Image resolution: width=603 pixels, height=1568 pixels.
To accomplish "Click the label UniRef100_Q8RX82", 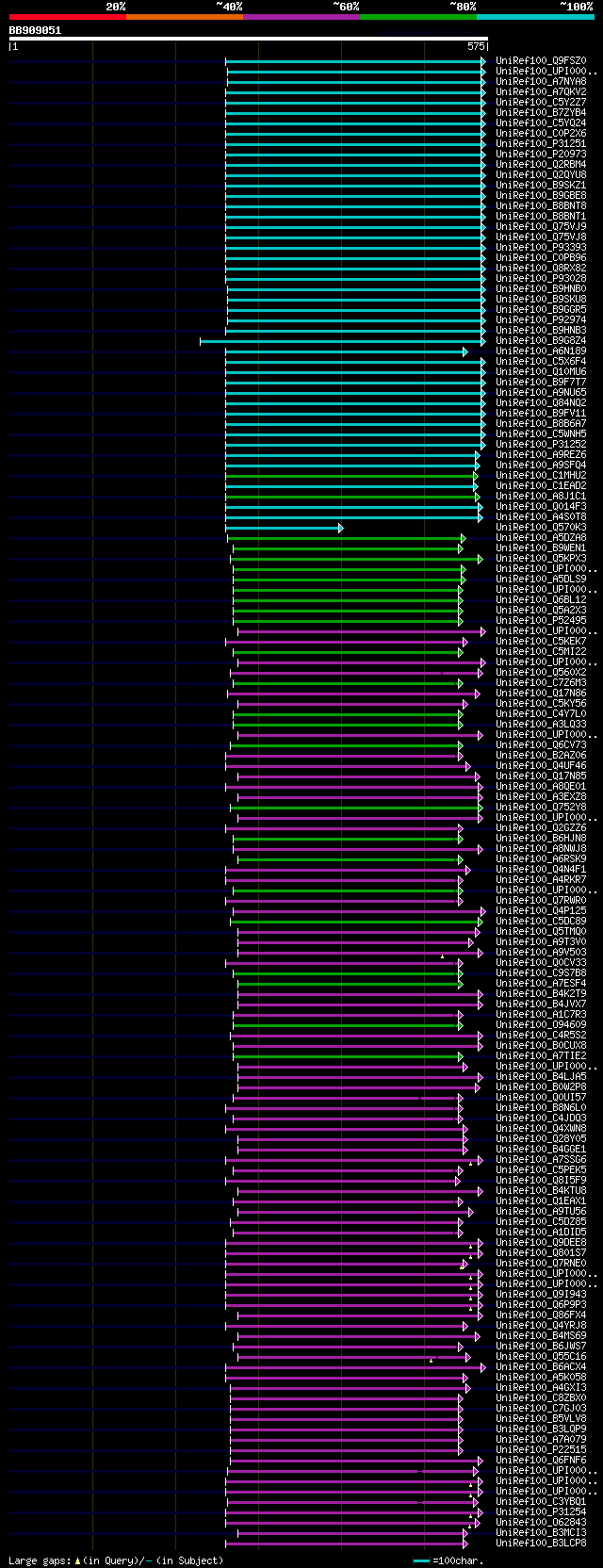I will (541, 268).
